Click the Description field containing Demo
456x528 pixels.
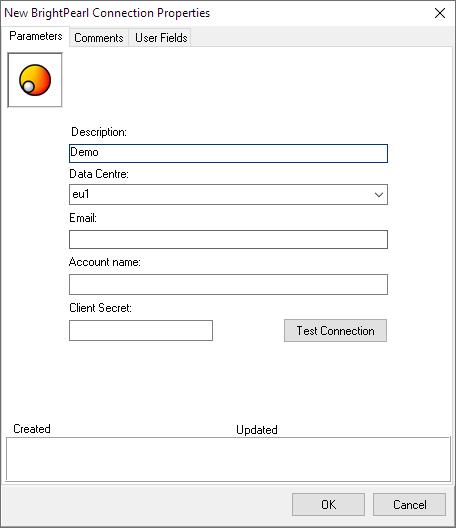pyautogui.click(x=228, y=154)
